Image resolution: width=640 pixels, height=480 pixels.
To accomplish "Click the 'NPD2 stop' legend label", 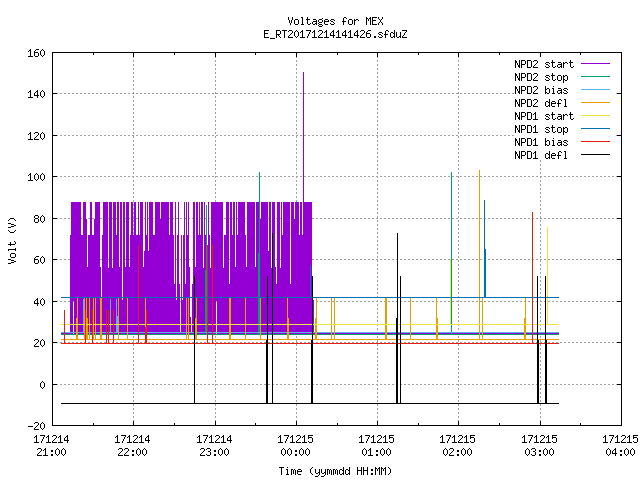I will point(541,77).
